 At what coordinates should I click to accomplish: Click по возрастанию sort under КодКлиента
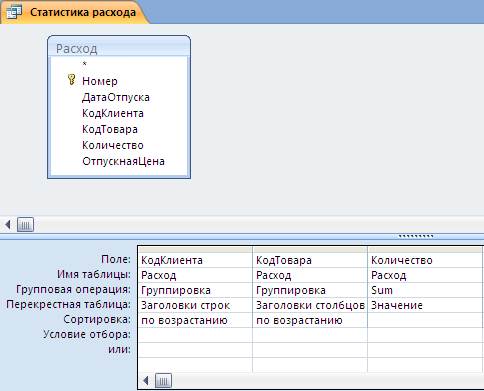[x=195, y=320]
